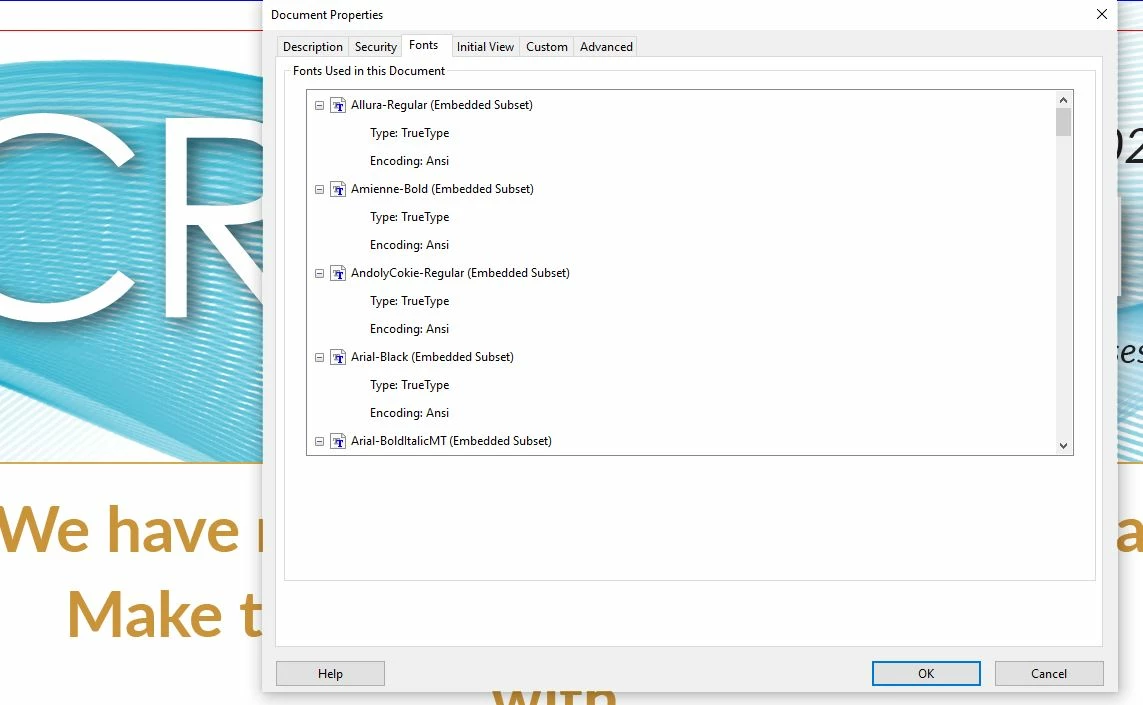The image size is (1143, 705).
Task: Click the Amienne-Bold font icon
Action: tap(338, 190)
